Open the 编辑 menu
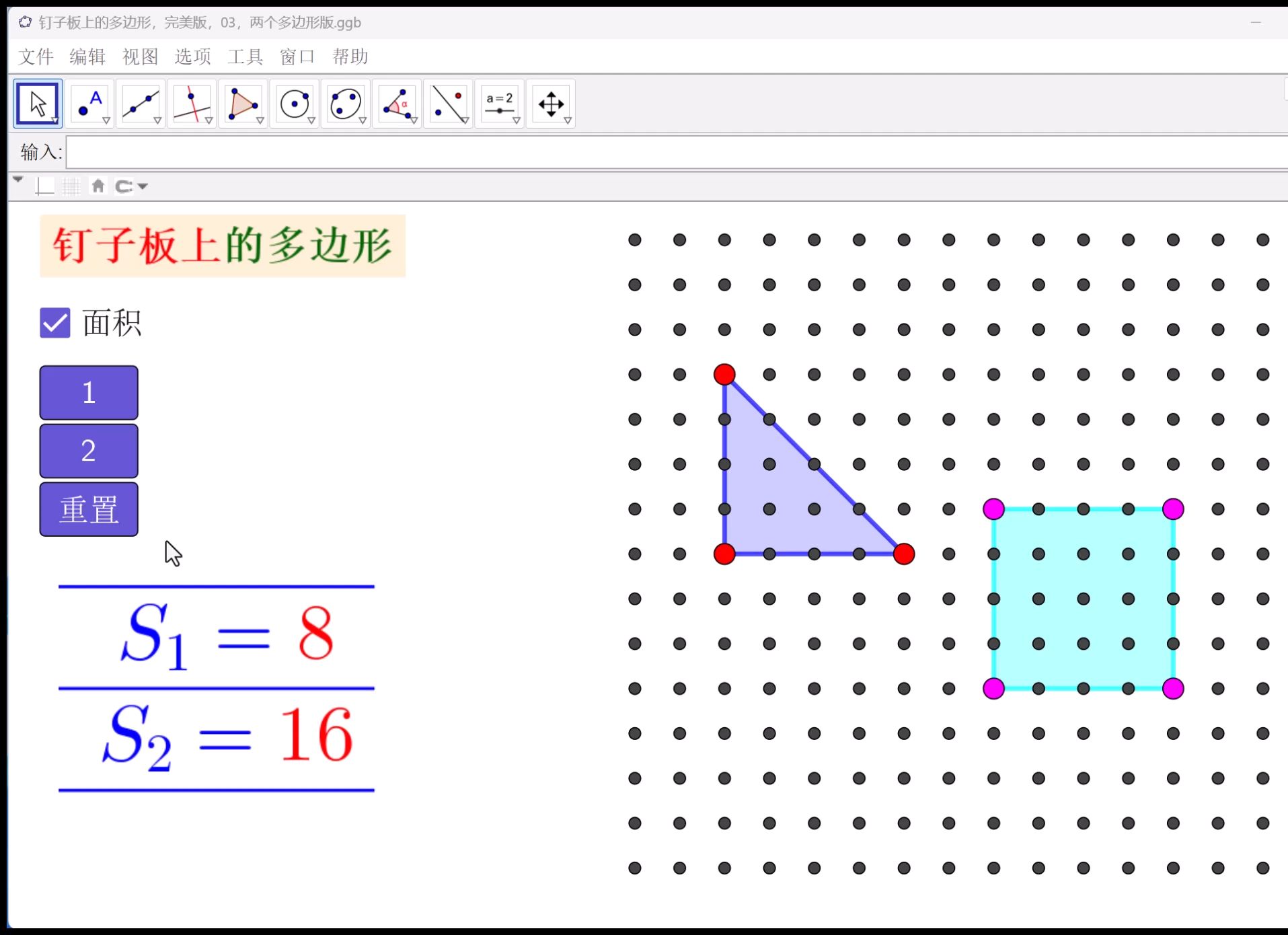The image size is (1288, 935). coord(87,57)
